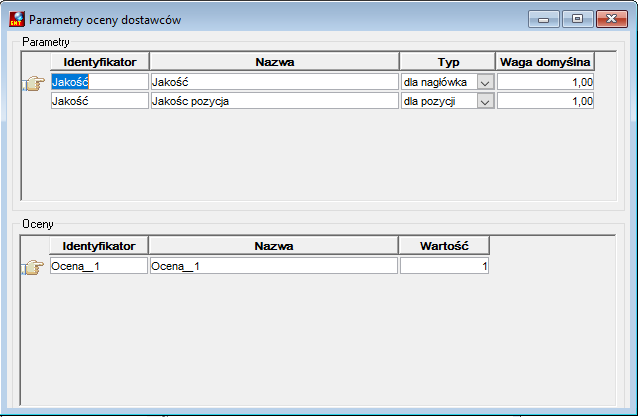Minimize the Parametry oceny dostawców window
This screenshot has height=417, width=639.
pos(544,19)
